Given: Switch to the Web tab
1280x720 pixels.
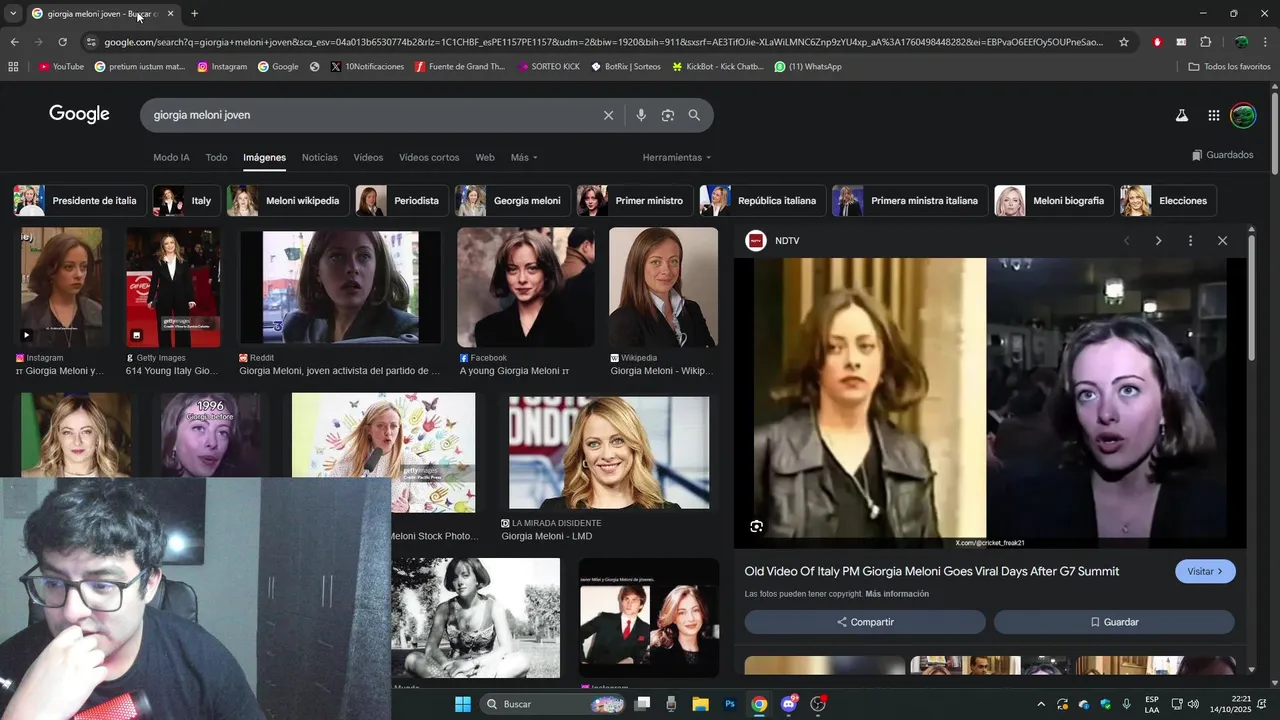Looking at the screenshot, I should [485, 158].
